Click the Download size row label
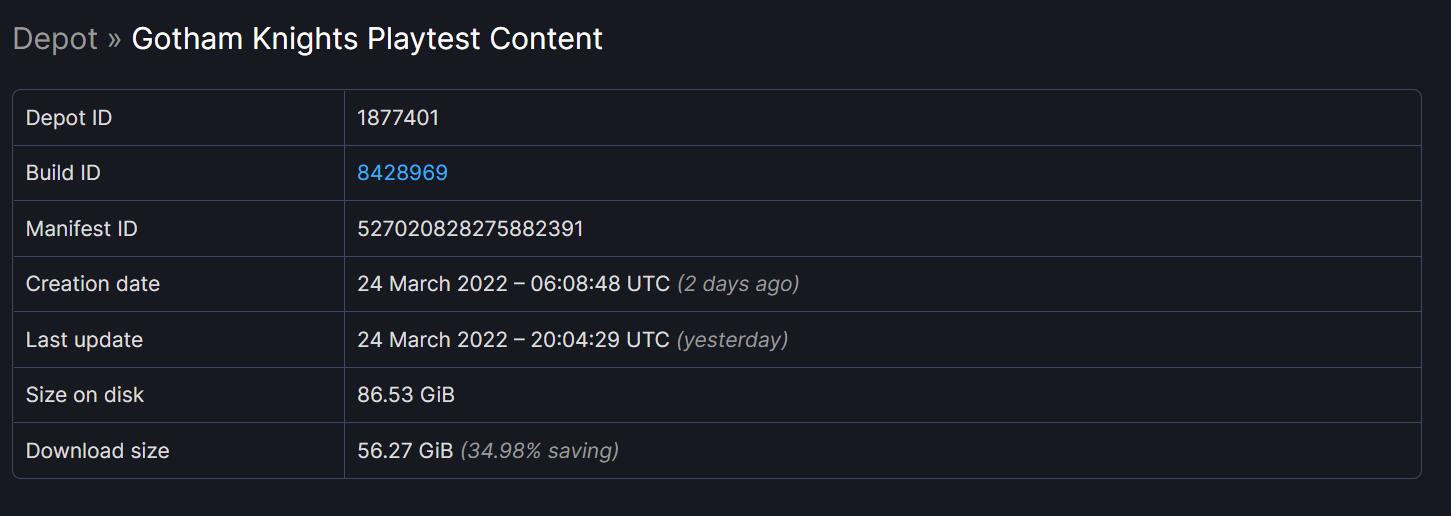 (x=98, y=451)
